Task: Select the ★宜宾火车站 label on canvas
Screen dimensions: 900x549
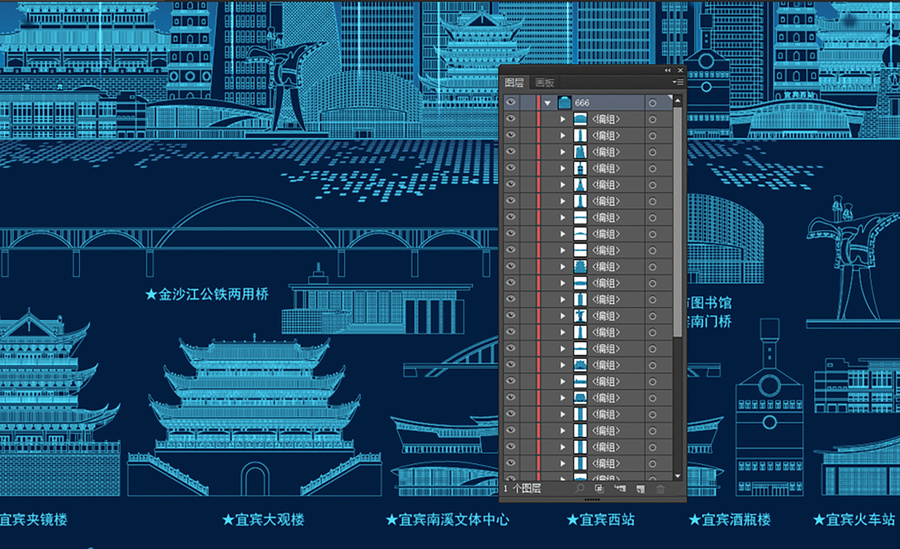Action: [x=854, y=520]
